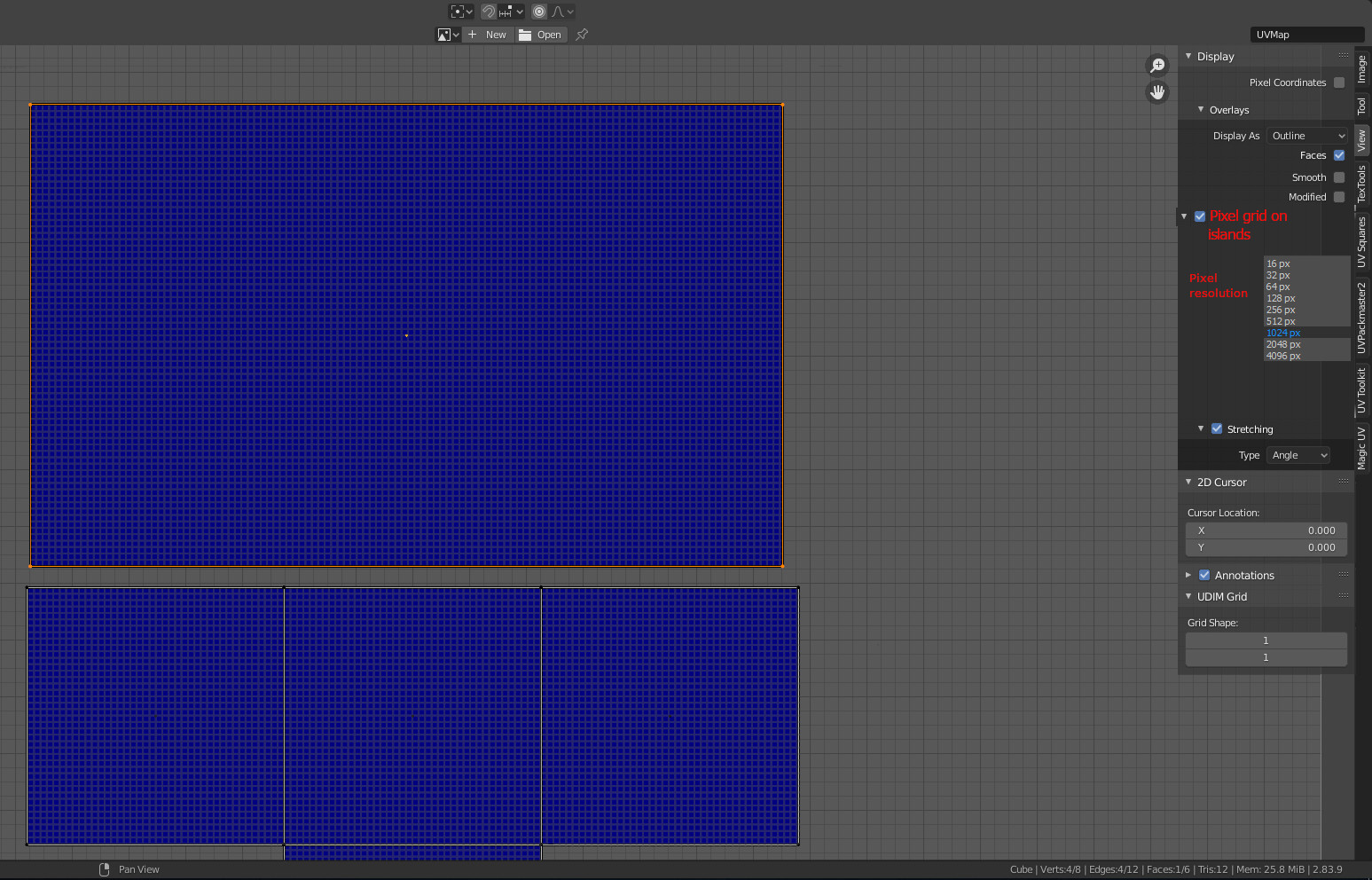Screen dimensions: 1372x880
Task: Click the cursor X location field
Action: (x=1266, y=530)
